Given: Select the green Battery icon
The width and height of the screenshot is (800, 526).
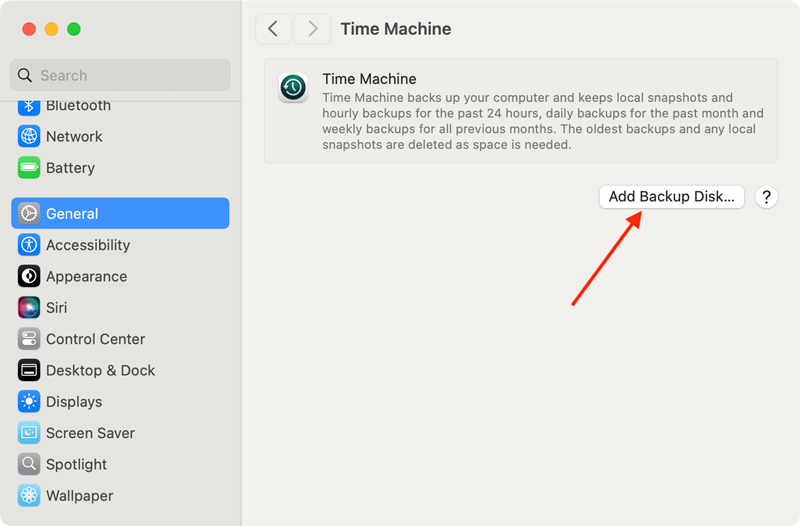Looking at the screenshot, I should (x=29, y=167).
